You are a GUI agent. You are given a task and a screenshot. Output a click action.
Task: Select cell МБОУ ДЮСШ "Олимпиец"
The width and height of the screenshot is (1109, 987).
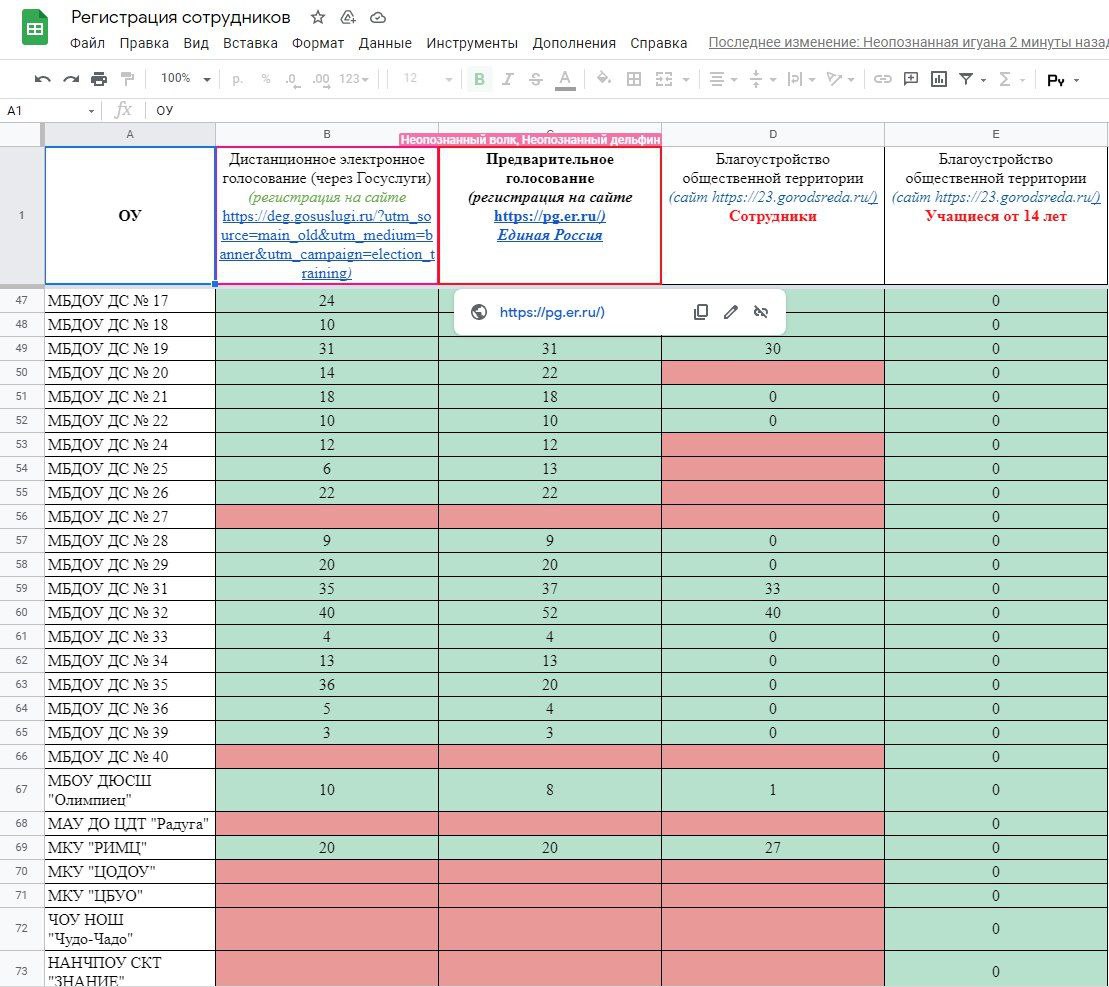130,790
